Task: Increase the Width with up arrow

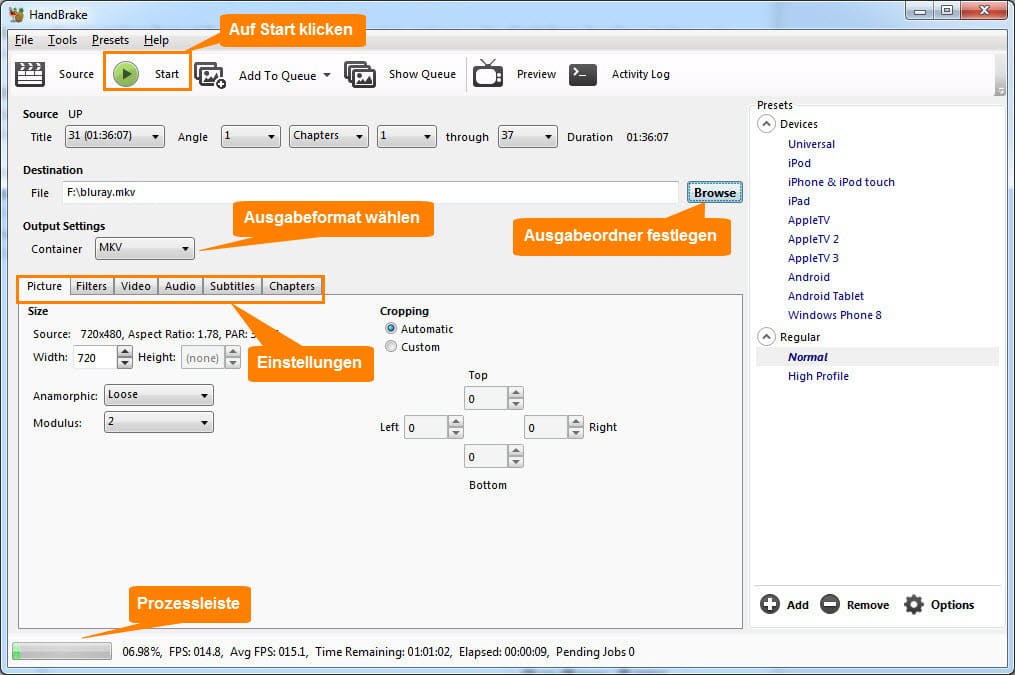Action: coord(125,351)
